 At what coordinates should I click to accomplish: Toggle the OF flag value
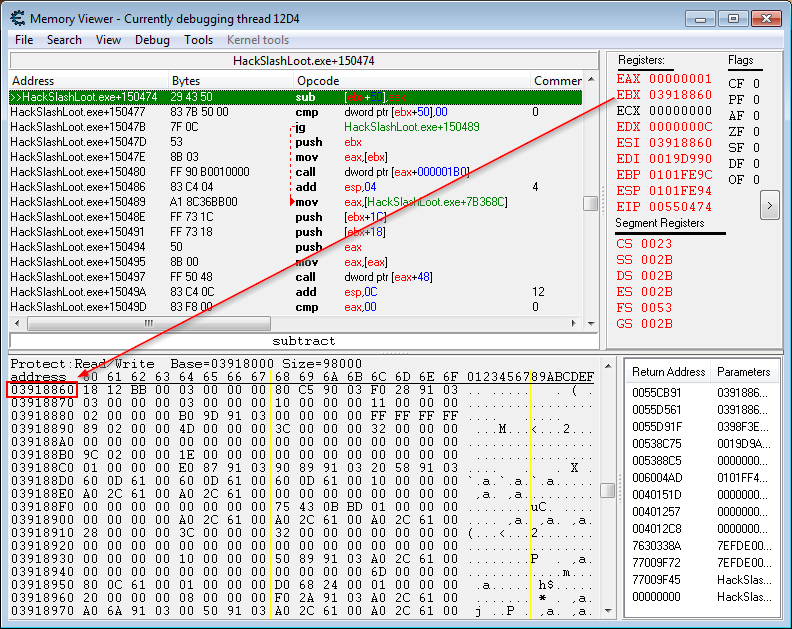click(744, 179)
